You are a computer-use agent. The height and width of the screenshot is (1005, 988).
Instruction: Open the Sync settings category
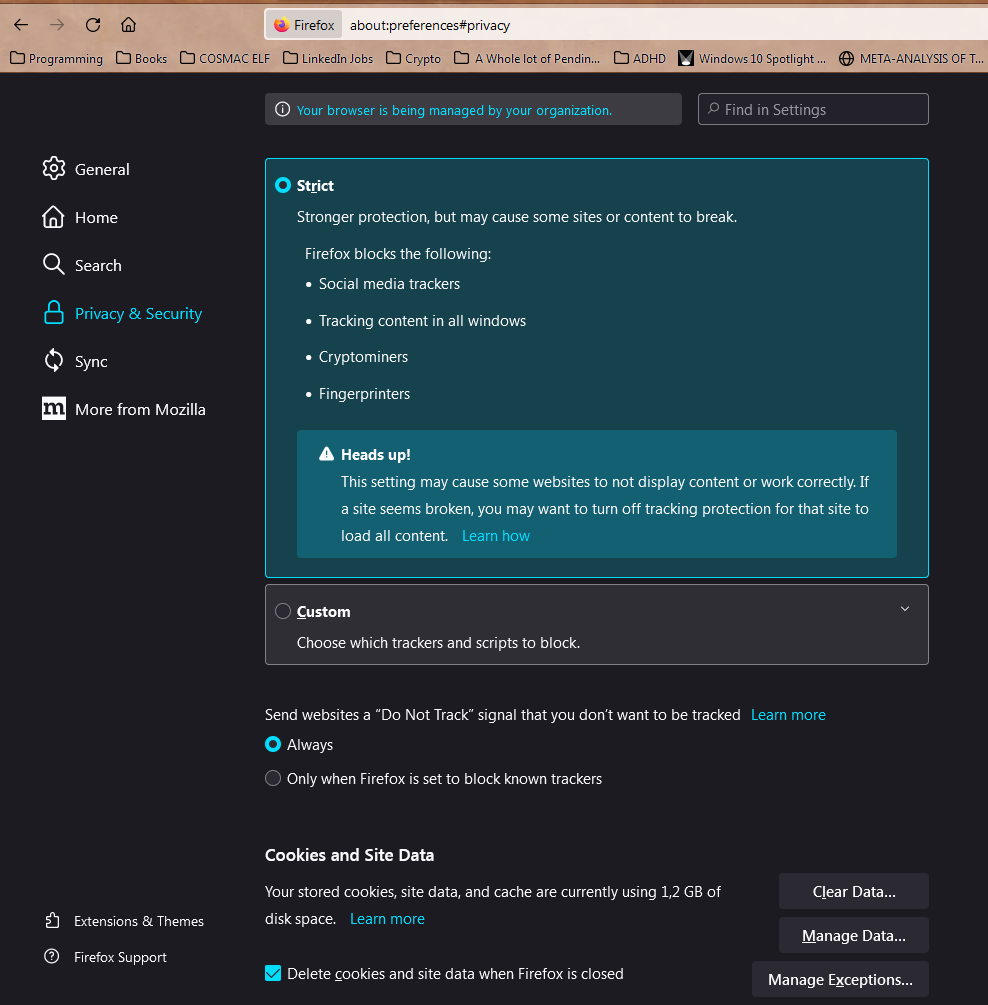pyautogui.click(x=75, y=361)
